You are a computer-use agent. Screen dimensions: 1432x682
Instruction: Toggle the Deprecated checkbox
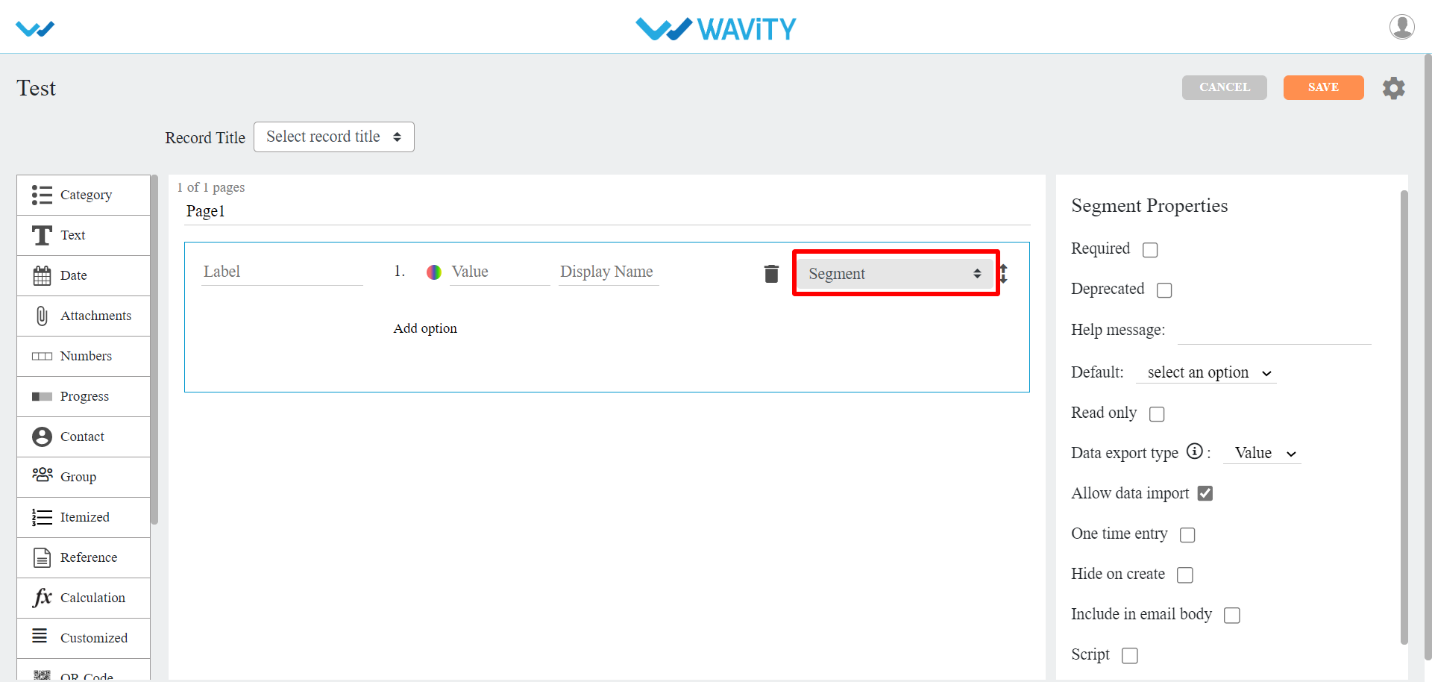click(1164, 290)
